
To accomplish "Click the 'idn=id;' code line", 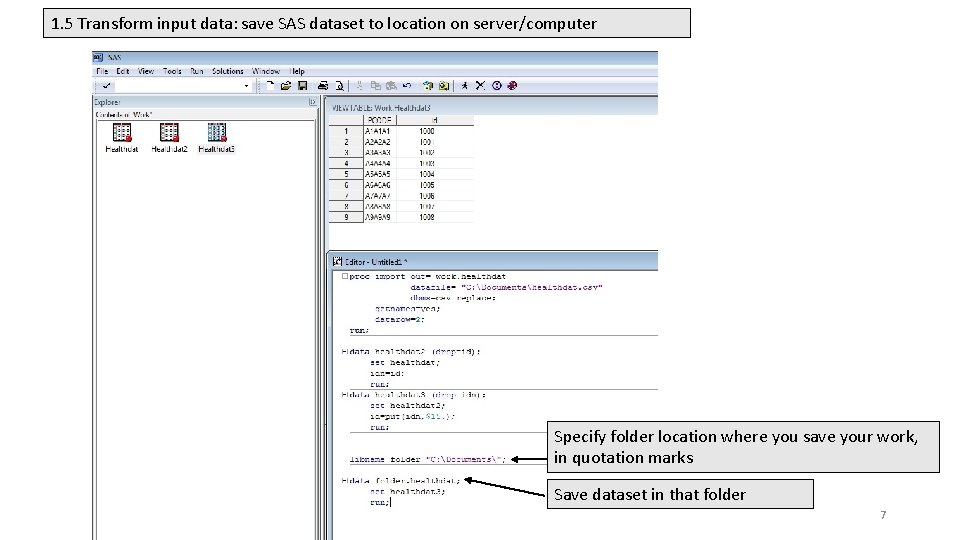I will click(x=387, y=373).
